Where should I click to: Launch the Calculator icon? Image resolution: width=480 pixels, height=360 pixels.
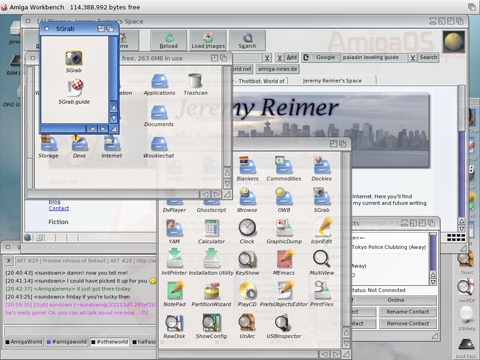211,228
